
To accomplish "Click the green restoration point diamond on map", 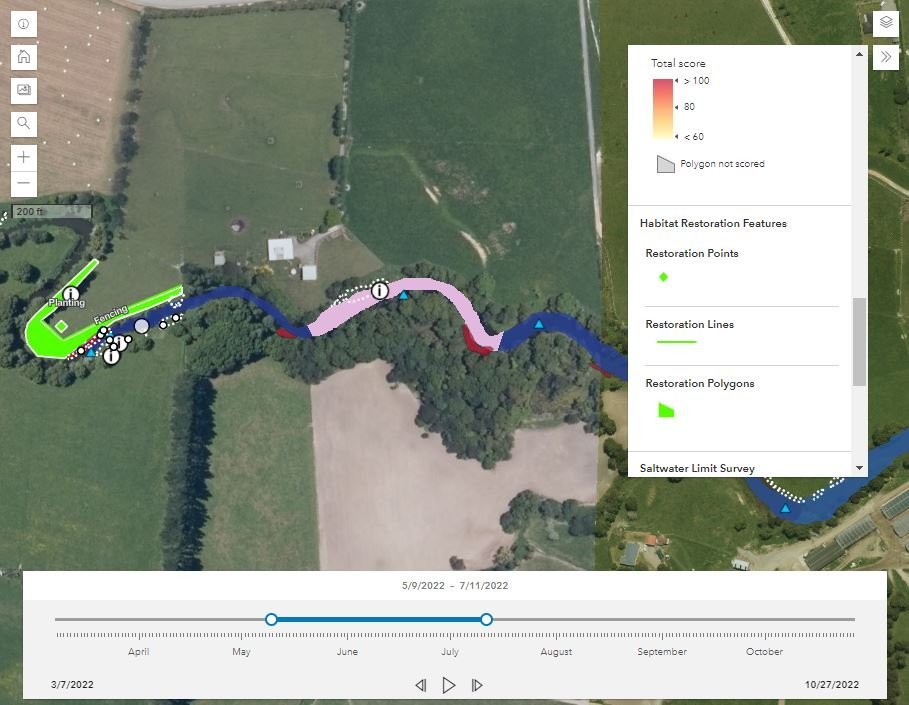I will (61, 326).
